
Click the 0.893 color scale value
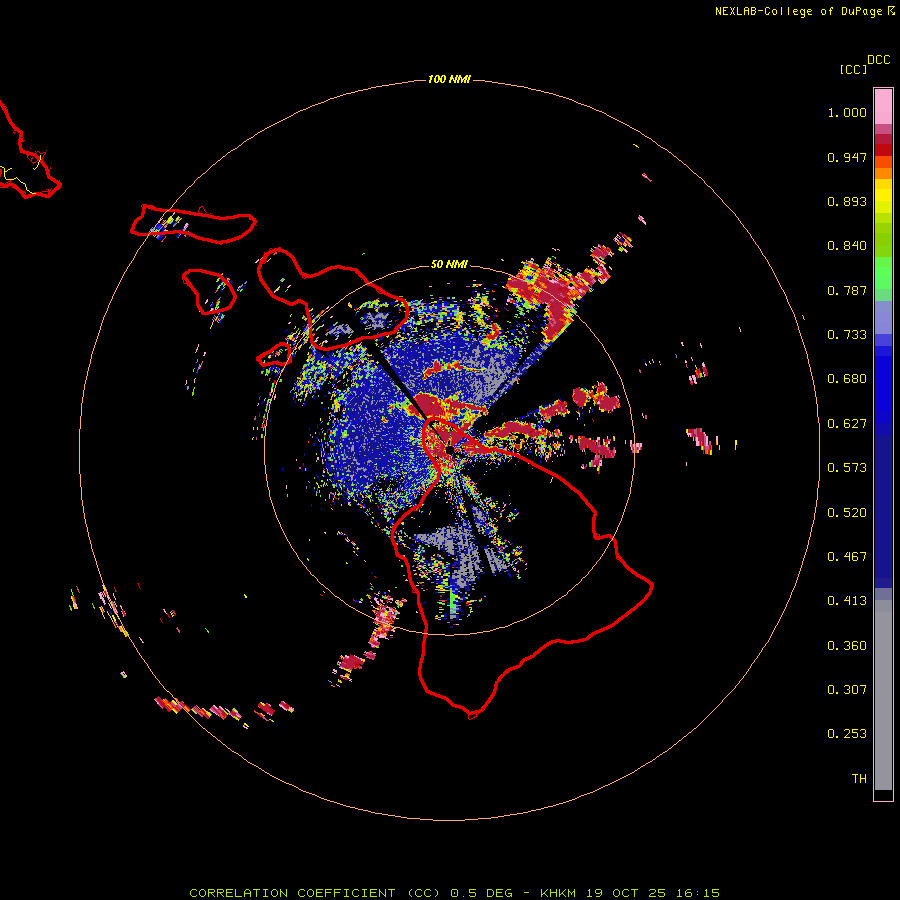pos(847,201)
